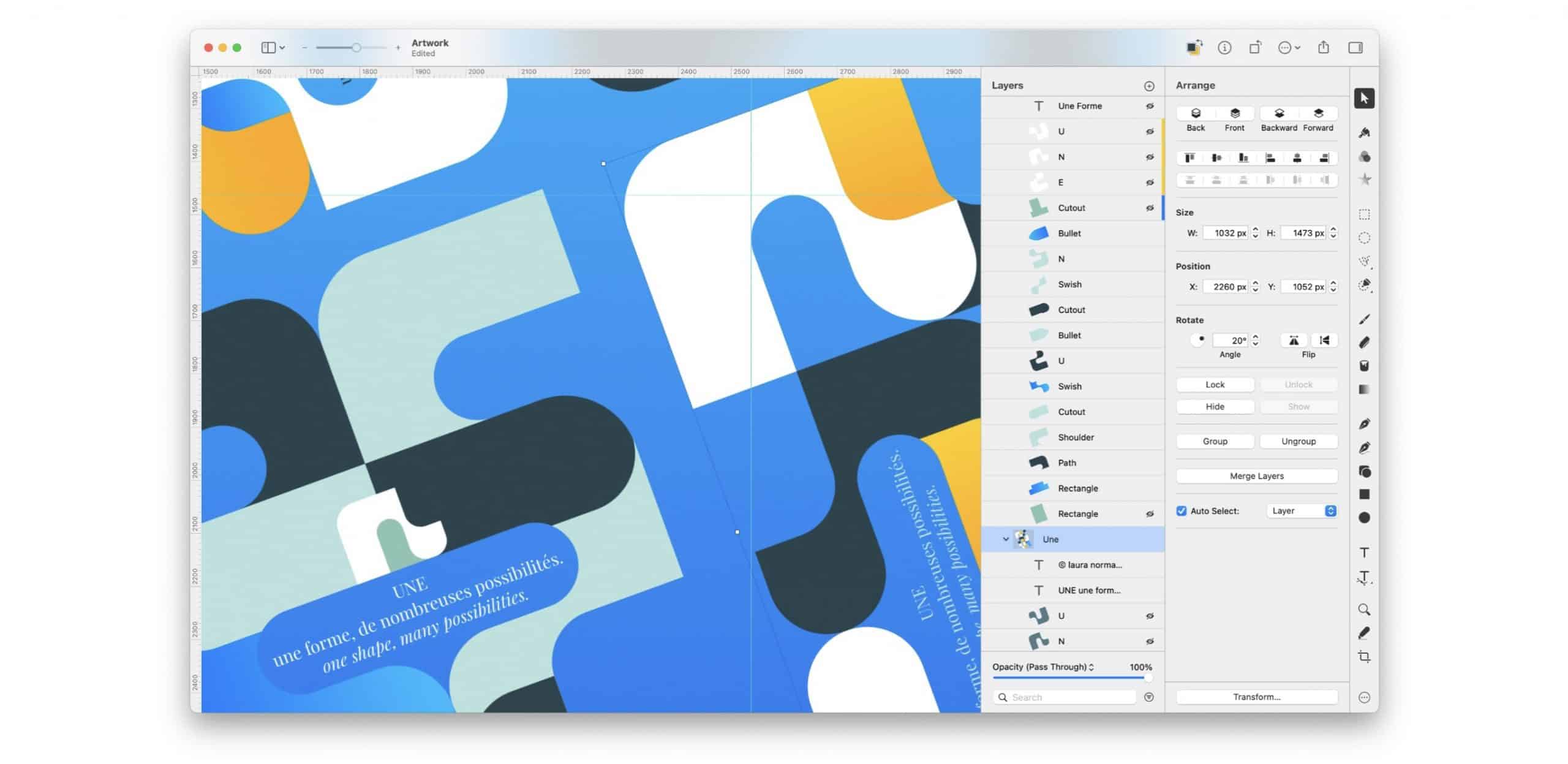Viewport: 1568px width, 764px height.
Task: Select the Shoulder layer
Action: click(x=1072, y=437)
